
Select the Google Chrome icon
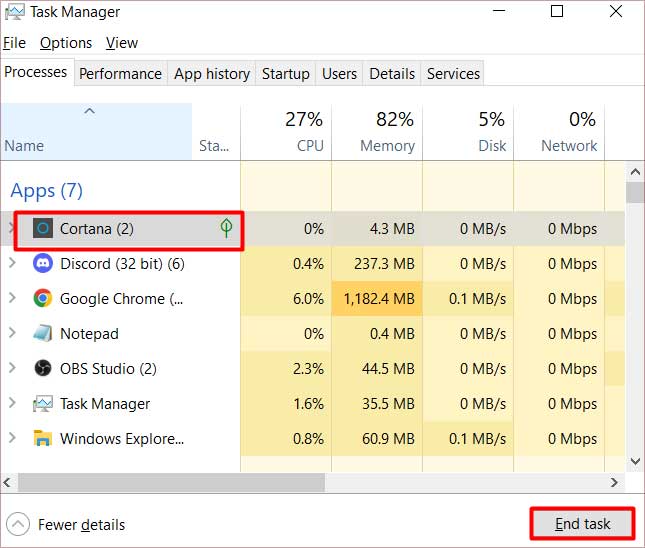point(43,298)
